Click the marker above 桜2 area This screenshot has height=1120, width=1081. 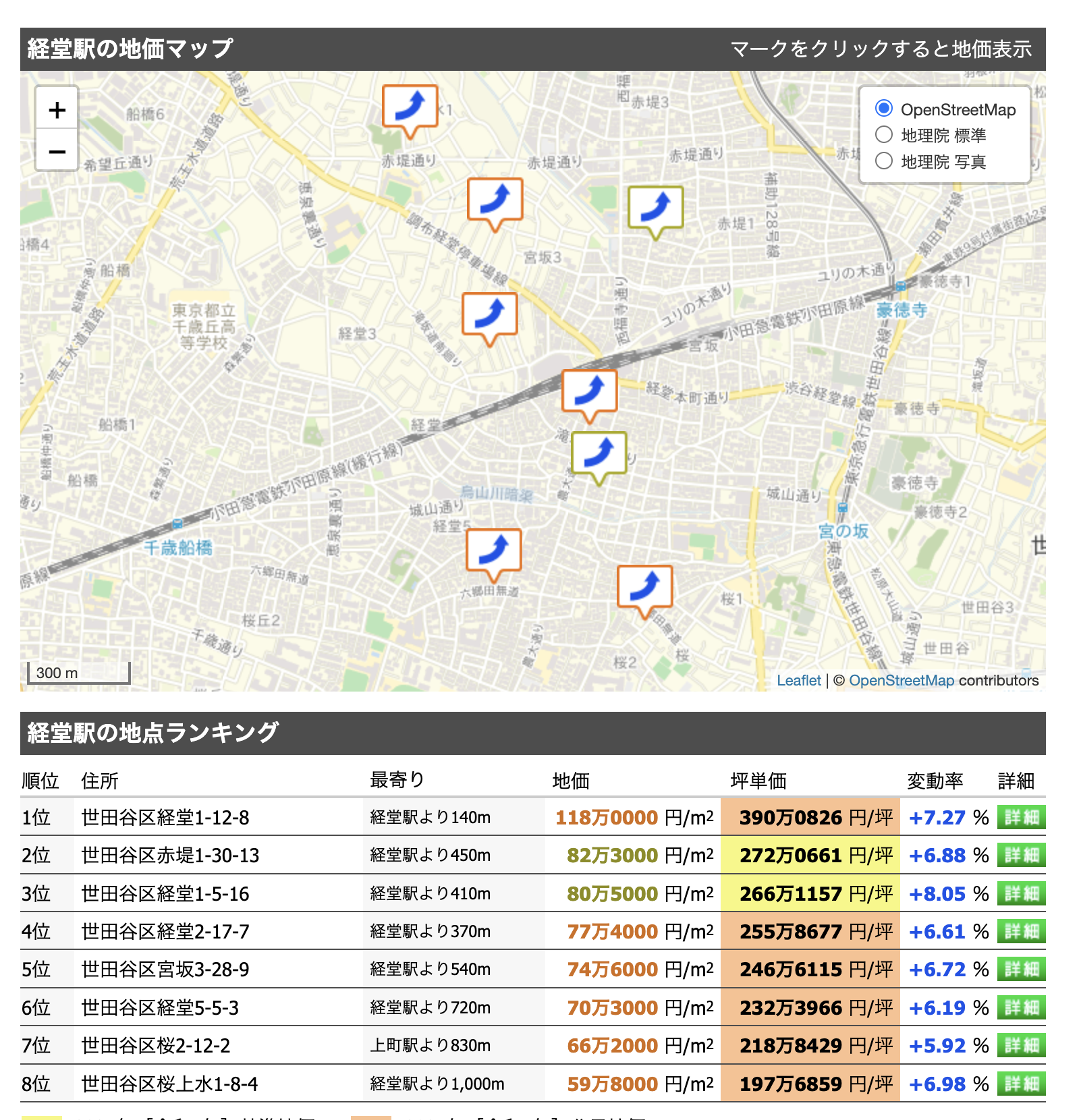point(644,588)
